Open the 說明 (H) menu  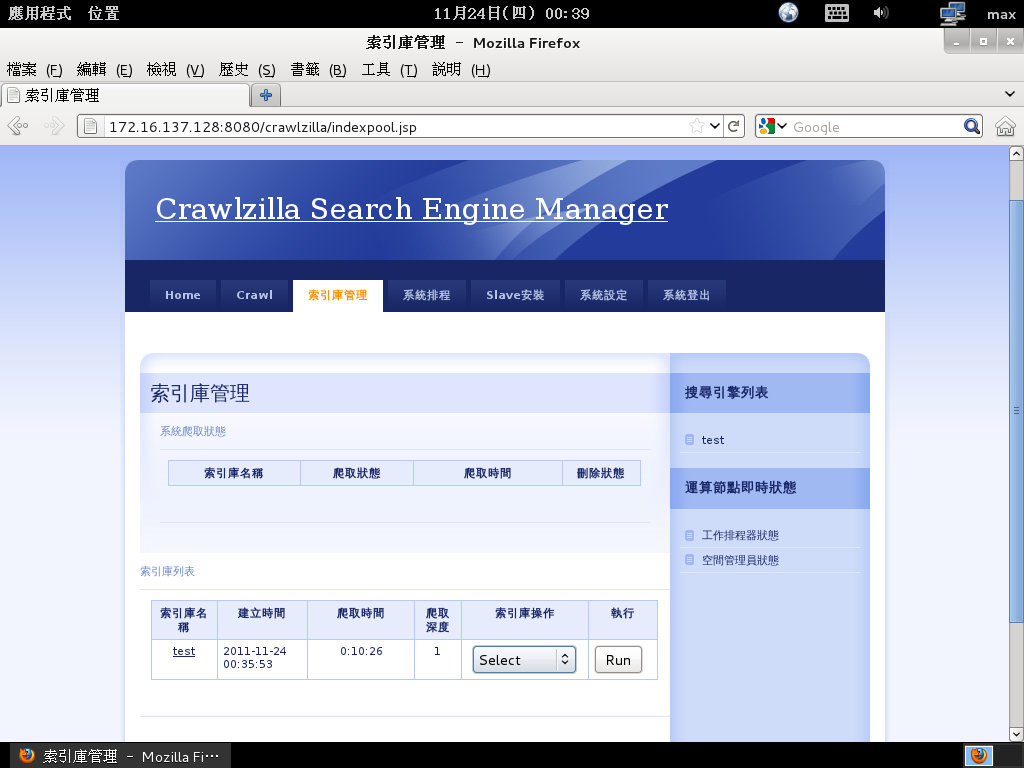tap(461, 69)
